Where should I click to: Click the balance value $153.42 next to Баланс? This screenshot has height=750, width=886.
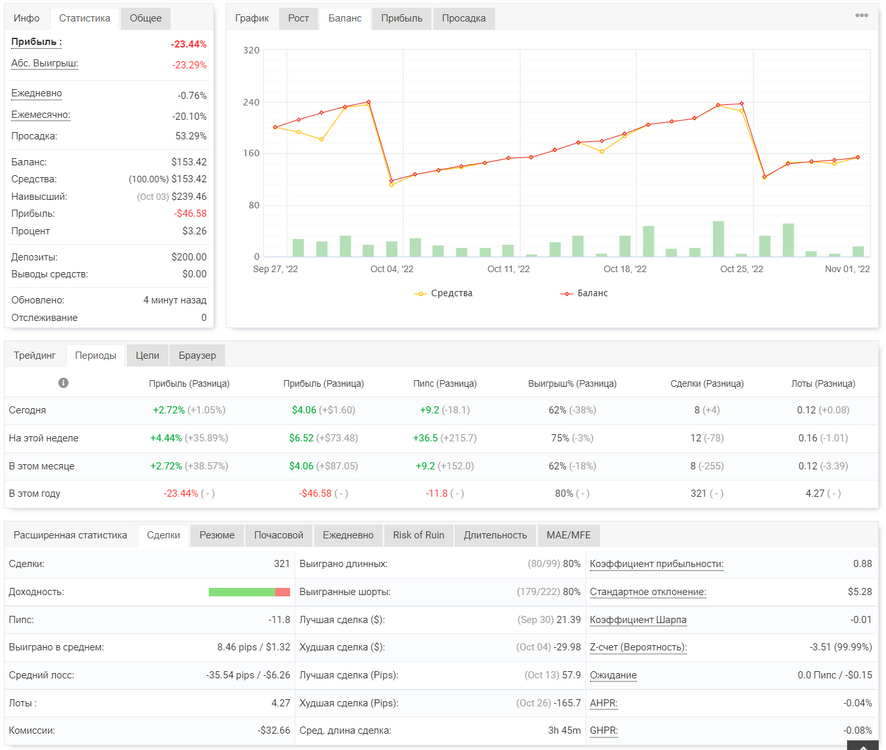tap(189, 162)
